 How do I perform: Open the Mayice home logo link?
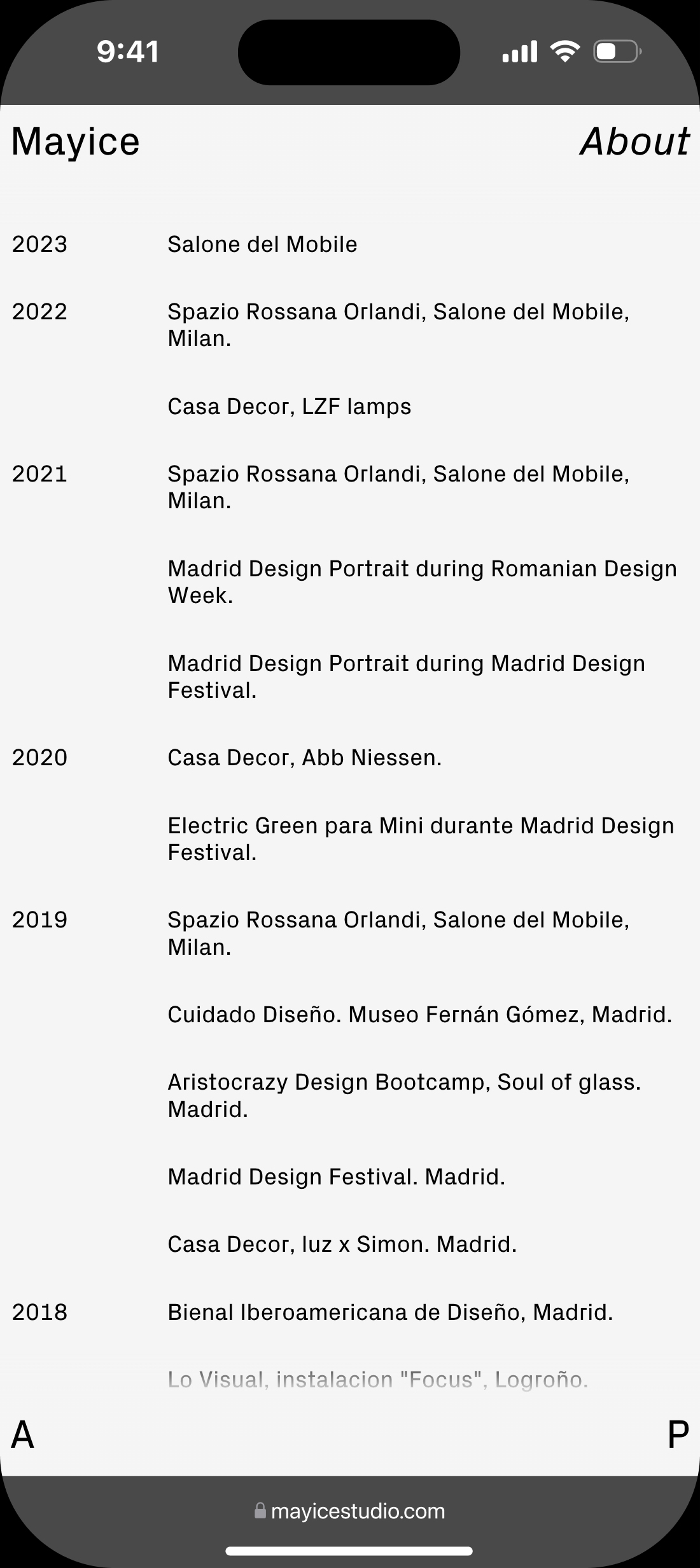coord(75,141)
